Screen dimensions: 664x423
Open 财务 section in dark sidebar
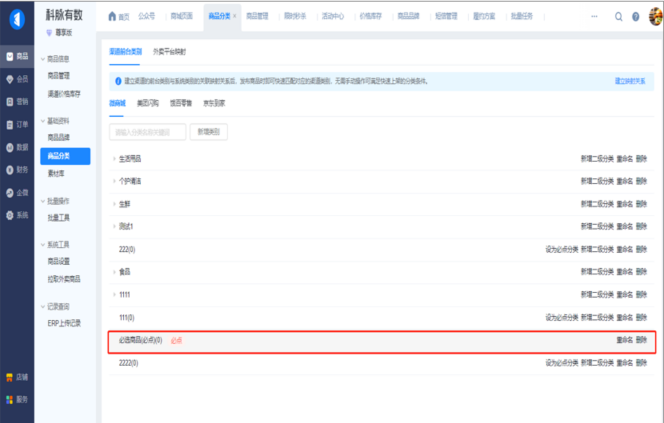17,170
